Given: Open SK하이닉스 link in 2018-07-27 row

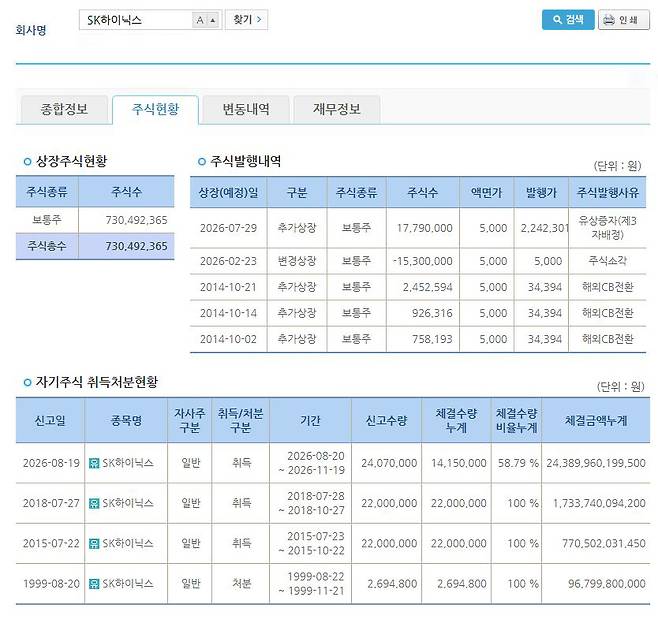Looking at the screenshot, I should click(x=128, y=503).
